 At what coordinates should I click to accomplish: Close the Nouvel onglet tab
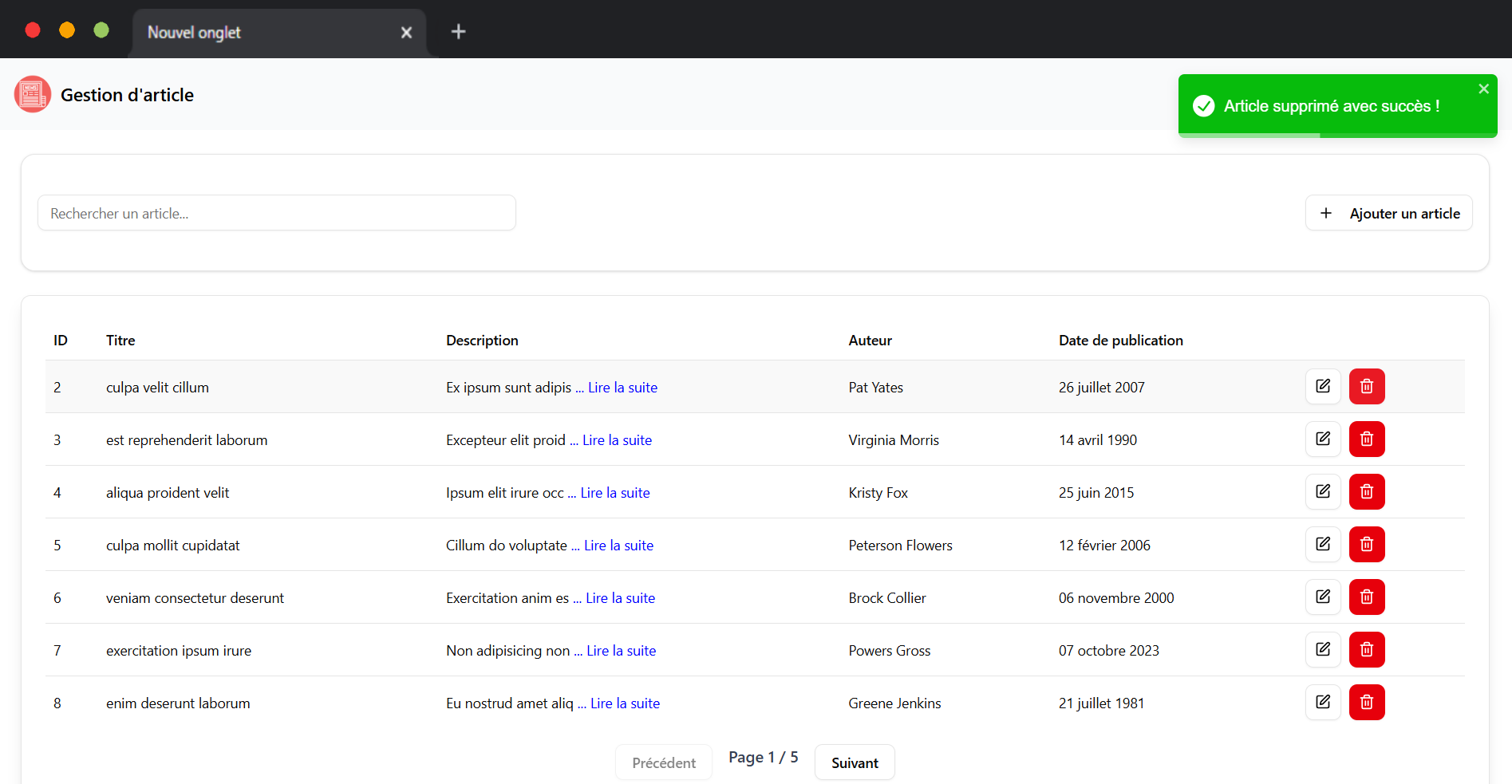tap(406, 33)
